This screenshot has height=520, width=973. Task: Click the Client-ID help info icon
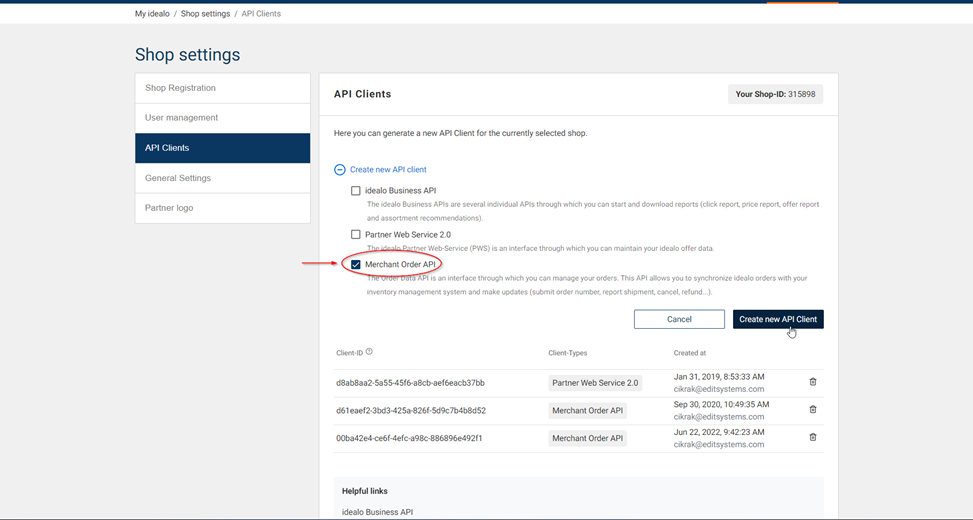pos(369,352)
